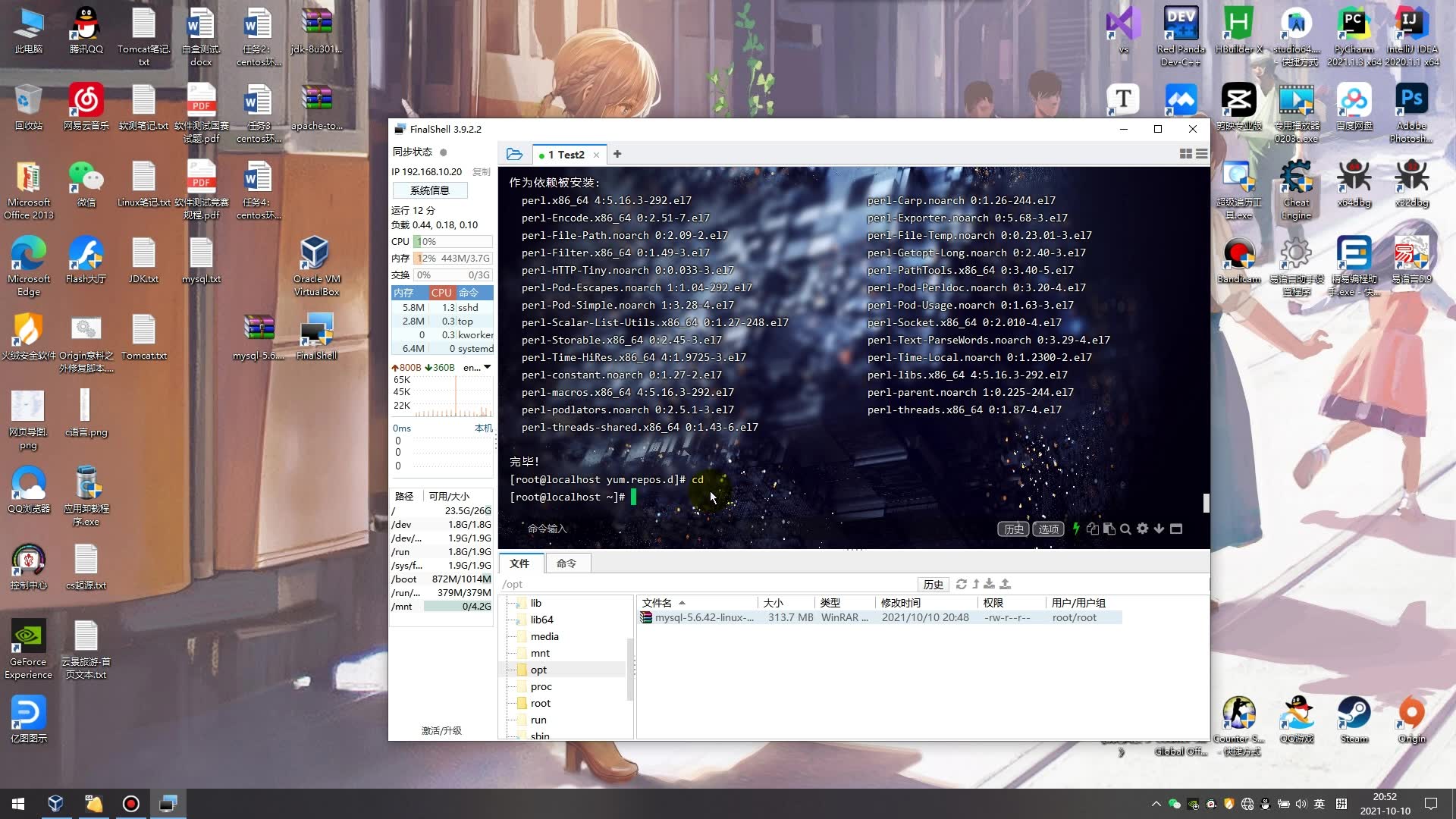Sort processes by CPU header
Screen dimensions: 1456x819
coord(441,293)
